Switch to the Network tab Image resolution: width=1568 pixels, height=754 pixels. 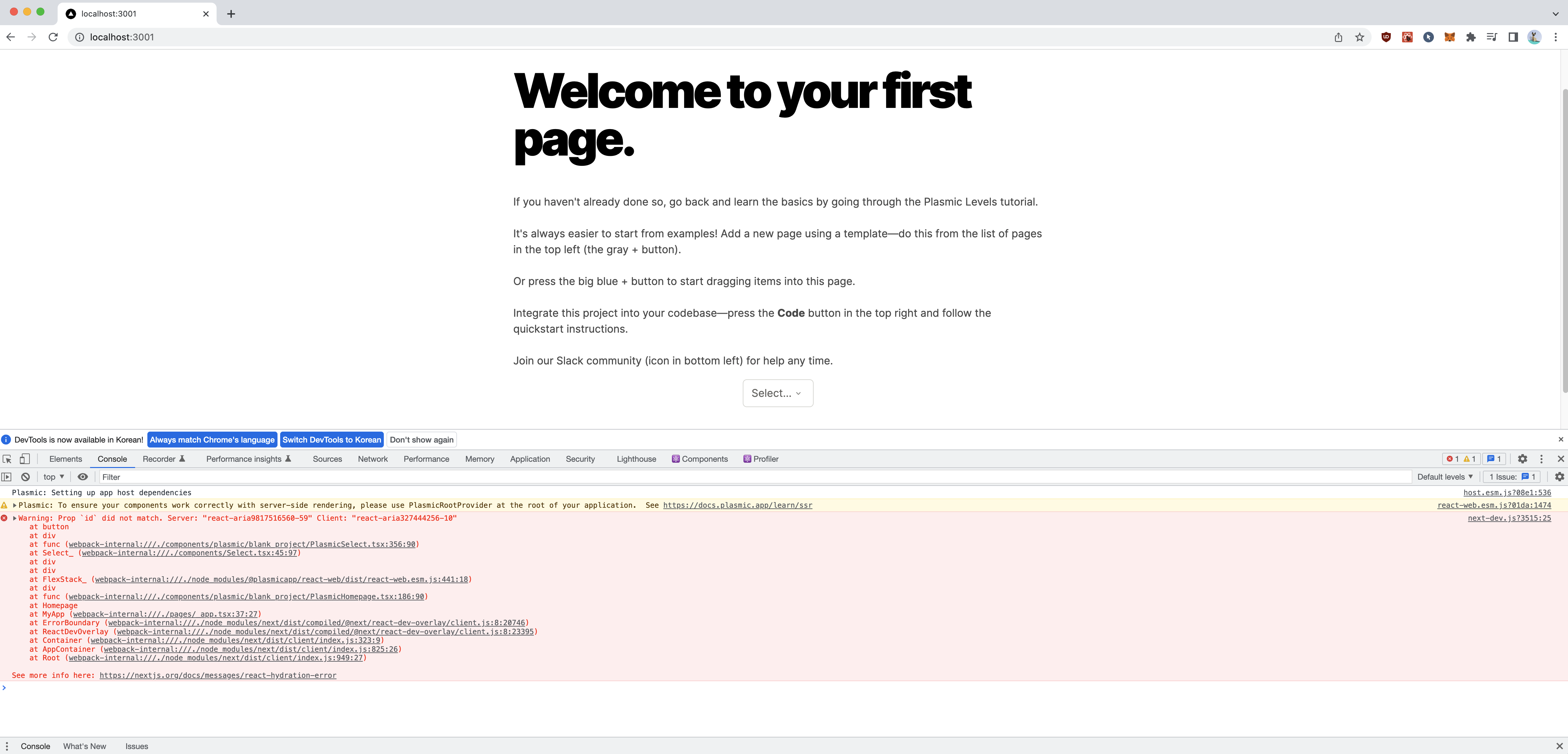pos(373,459)
